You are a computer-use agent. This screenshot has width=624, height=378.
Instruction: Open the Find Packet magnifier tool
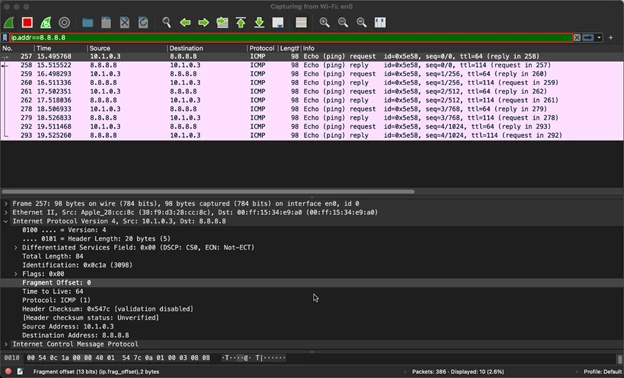(166, 22)
